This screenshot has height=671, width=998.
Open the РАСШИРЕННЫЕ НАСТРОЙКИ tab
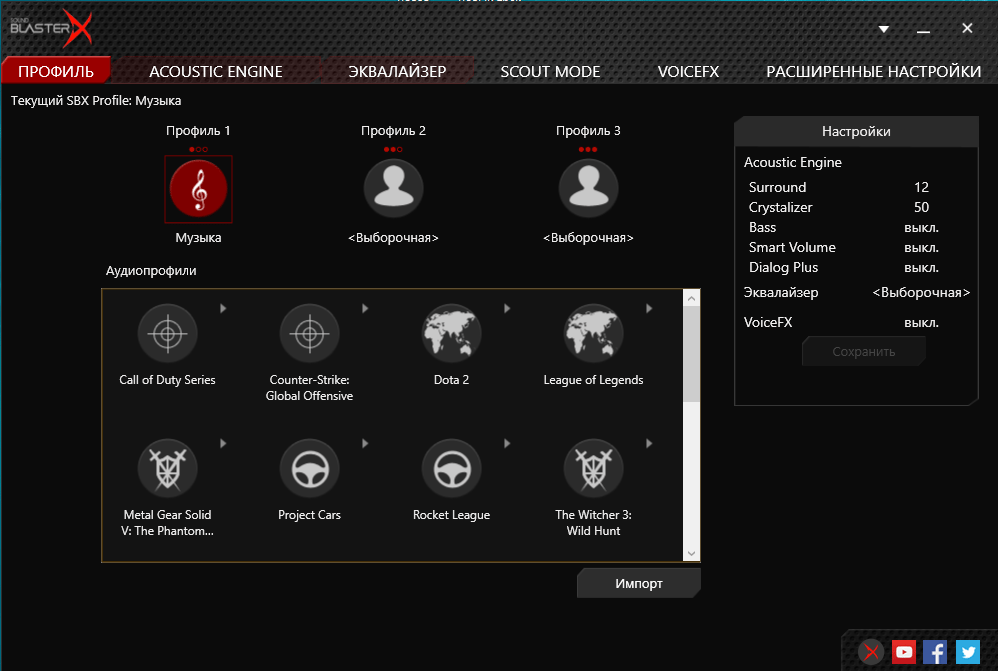pos(873,71)
